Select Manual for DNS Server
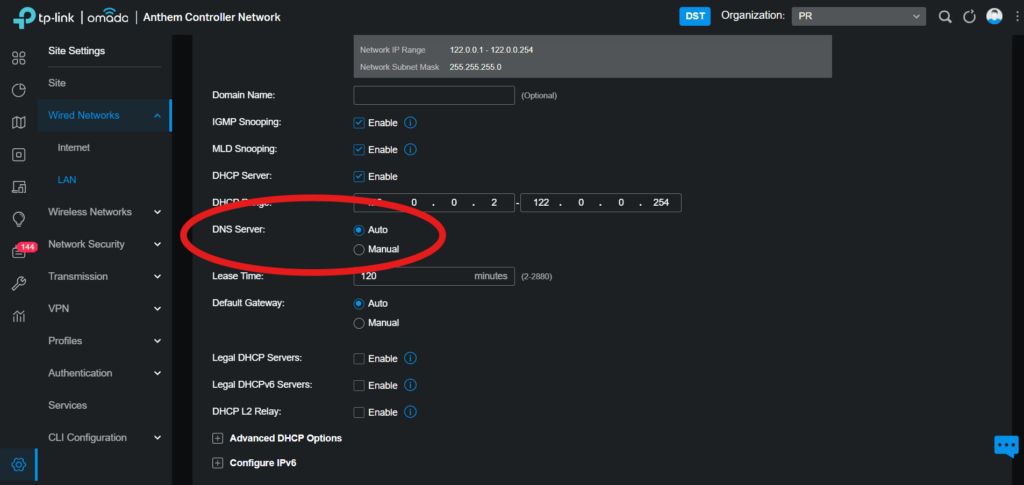The height and width of the screenshot is (485, 1024). [x=359, y=249]
